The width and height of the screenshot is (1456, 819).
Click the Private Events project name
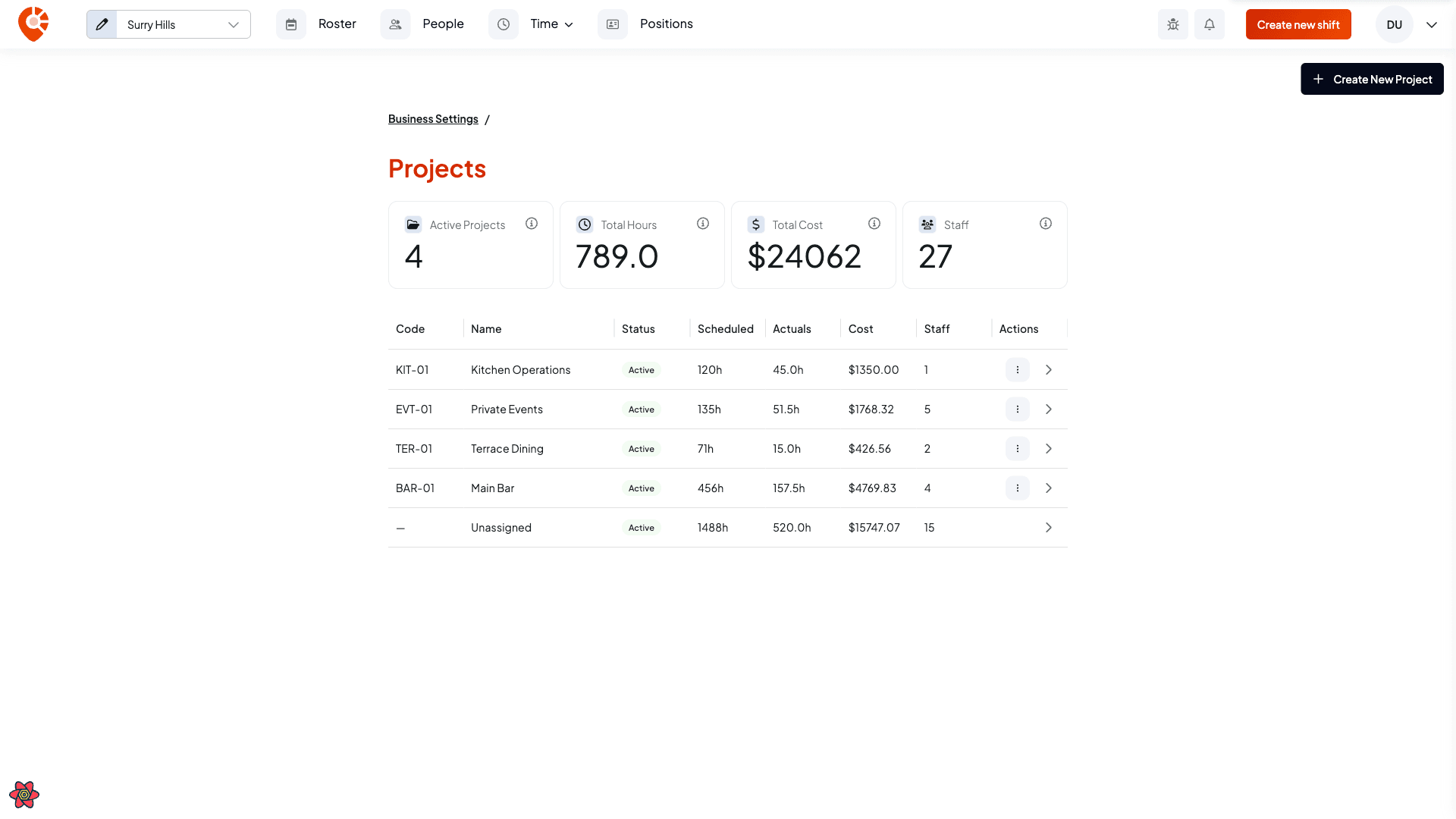pos(507,409)
